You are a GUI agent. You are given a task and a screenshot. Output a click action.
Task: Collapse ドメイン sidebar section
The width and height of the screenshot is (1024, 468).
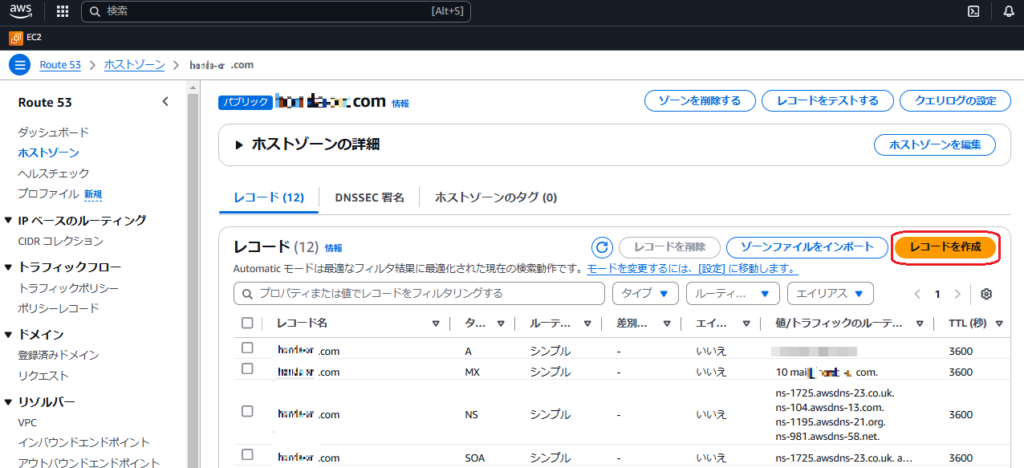pos(8,335)
